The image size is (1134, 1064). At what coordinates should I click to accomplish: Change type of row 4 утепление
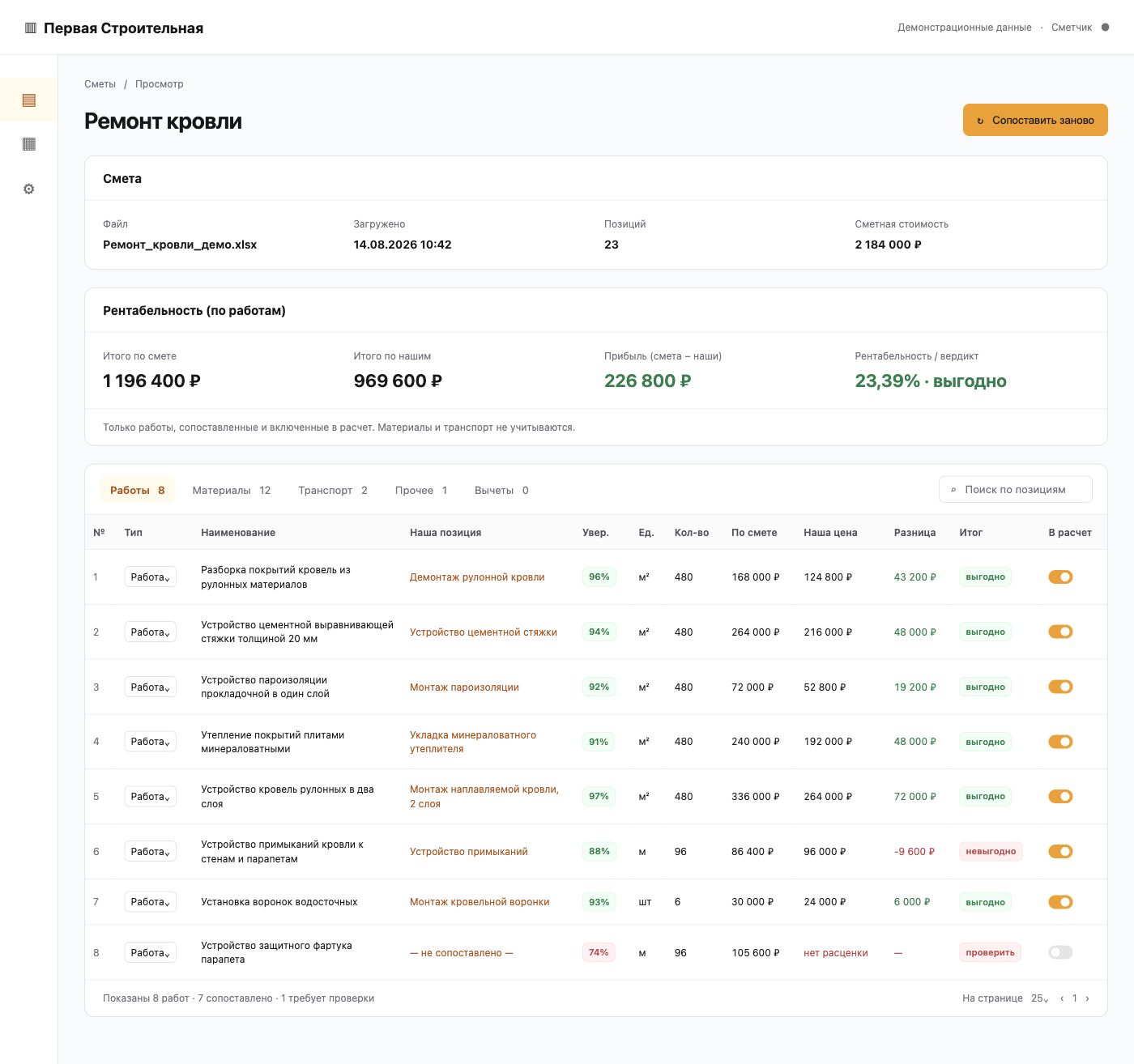pos(150,742)
